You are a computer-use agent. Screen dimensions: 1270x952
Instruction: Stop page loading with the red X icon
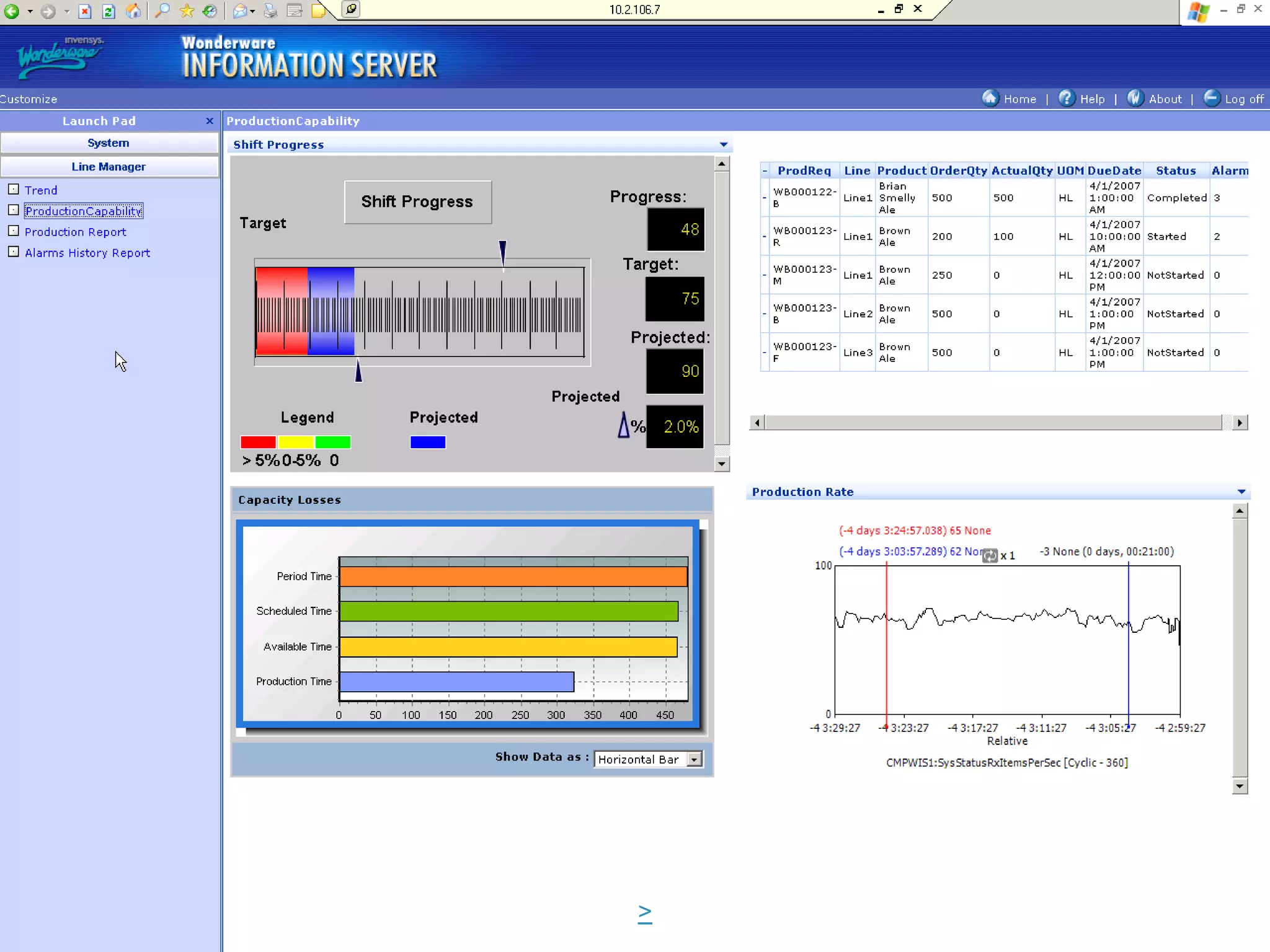[85, 11]
